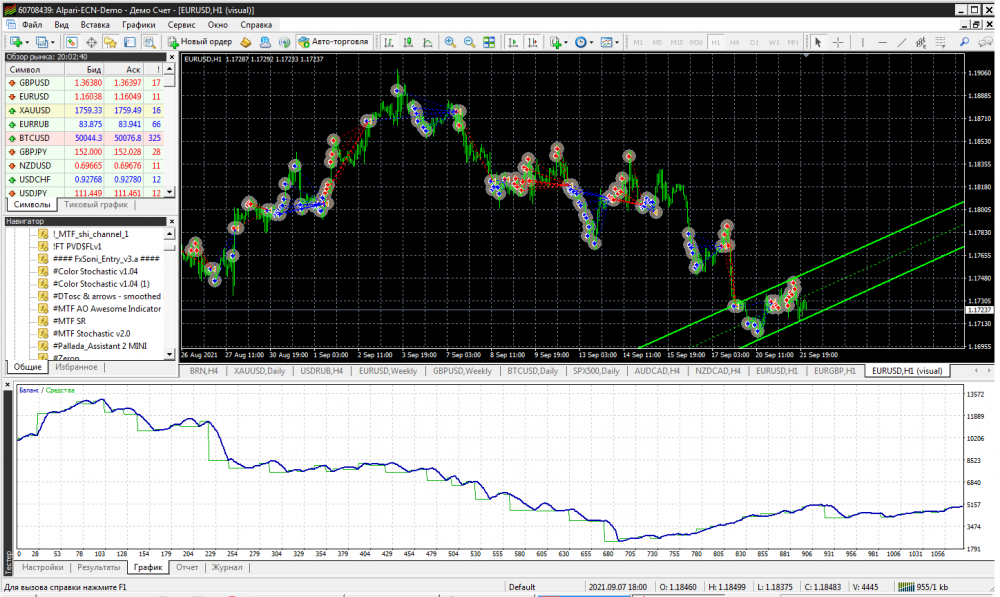Select #MTF Stochastic v2.0 indicator

coord(91,334)
